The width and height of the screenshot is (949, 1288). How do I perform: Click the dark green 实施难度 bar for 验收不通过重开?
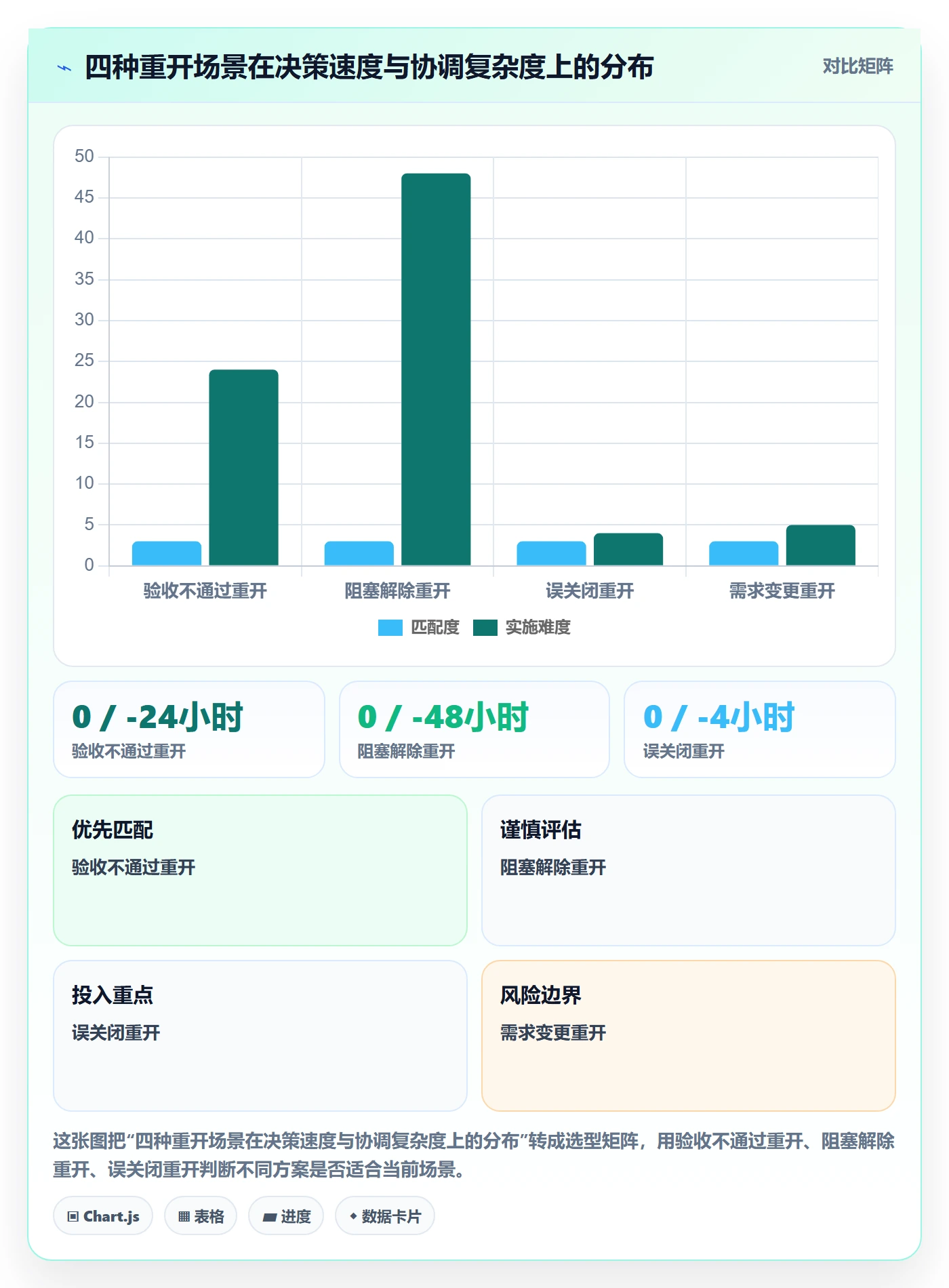click(243, 467)
